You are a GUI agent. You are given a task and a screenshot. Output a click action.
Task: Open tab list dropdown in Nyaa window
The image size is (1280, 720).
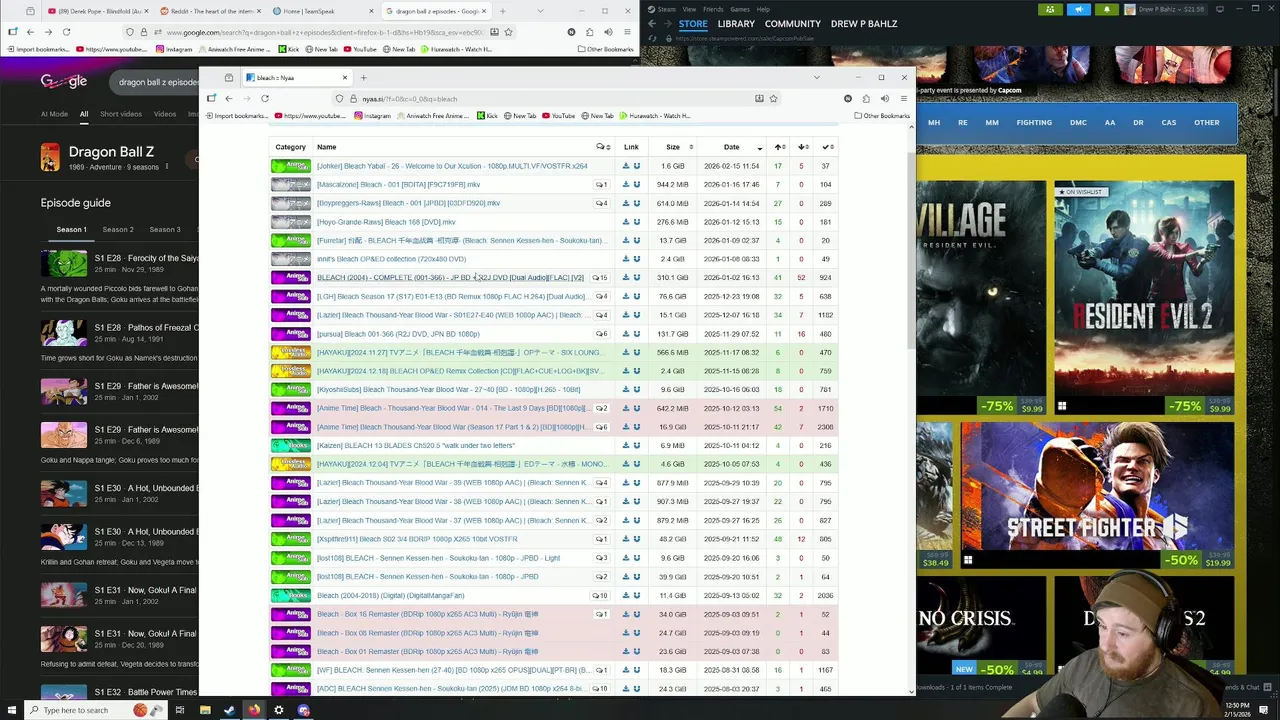pyautogui.click(x=816, y=77)
